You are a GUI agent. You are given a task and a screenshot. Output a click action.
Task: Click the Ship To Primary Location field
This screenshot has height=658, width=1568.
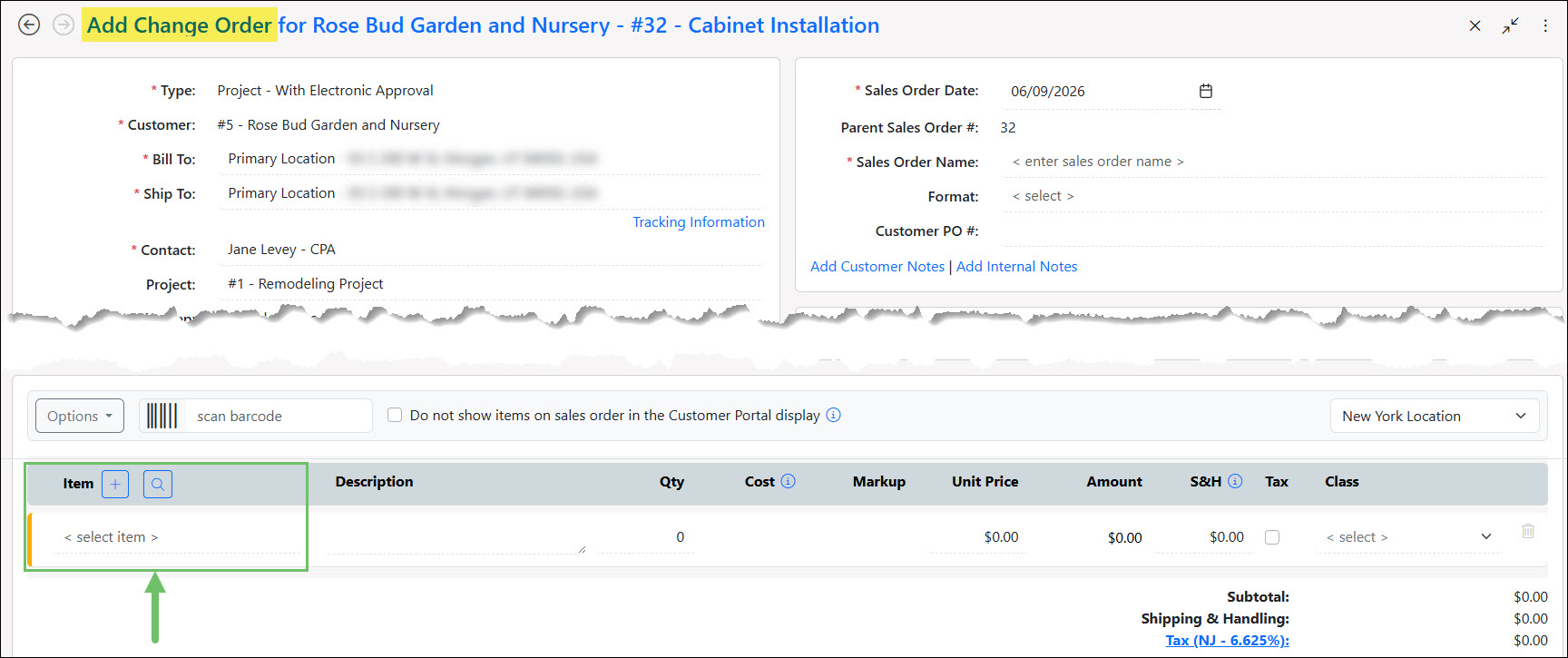pos(491,193)
